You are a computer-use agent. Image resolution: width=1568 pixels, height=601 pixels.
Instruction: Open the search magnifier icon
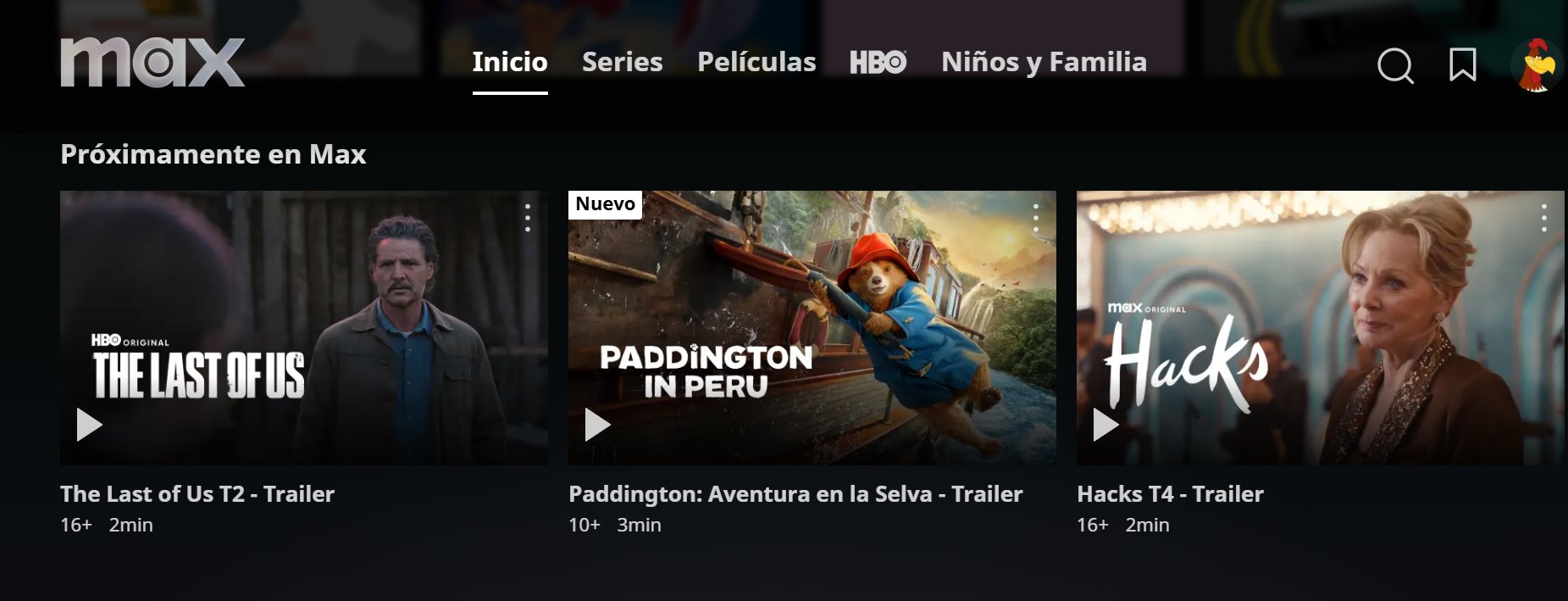(x=1395, y=65)
